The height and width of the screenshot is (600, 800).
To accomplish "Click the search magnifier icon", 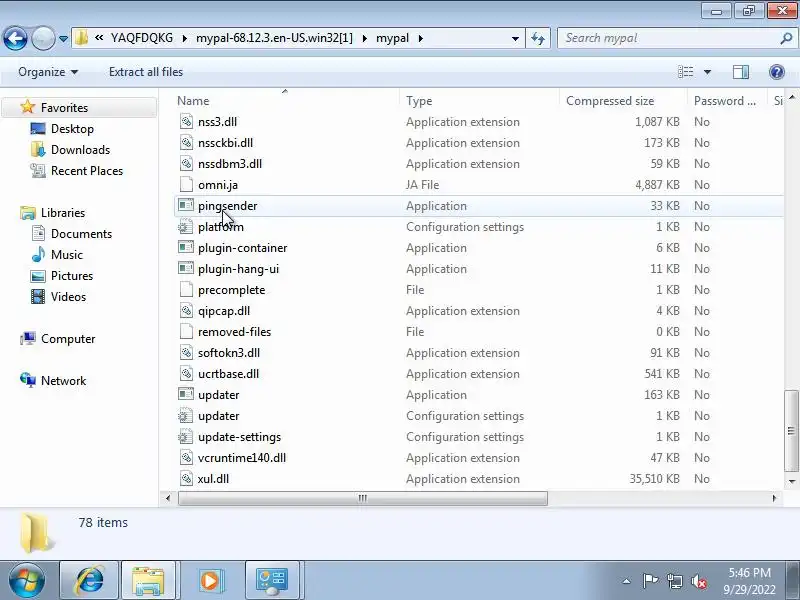I will coord(786,38).
